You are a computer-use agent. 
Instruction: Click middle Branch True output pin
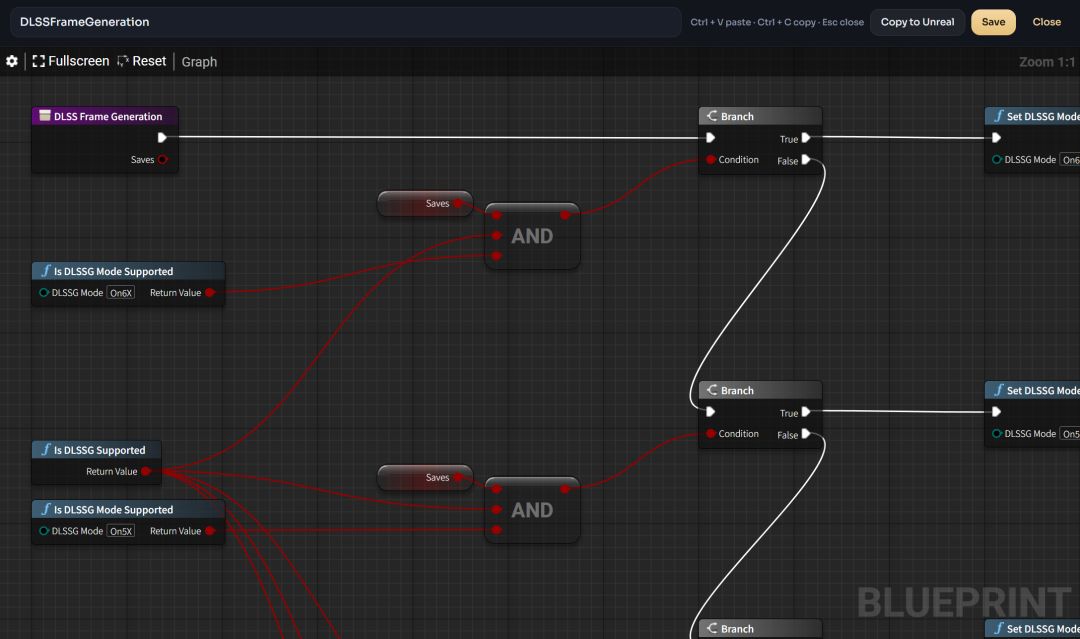806,412
